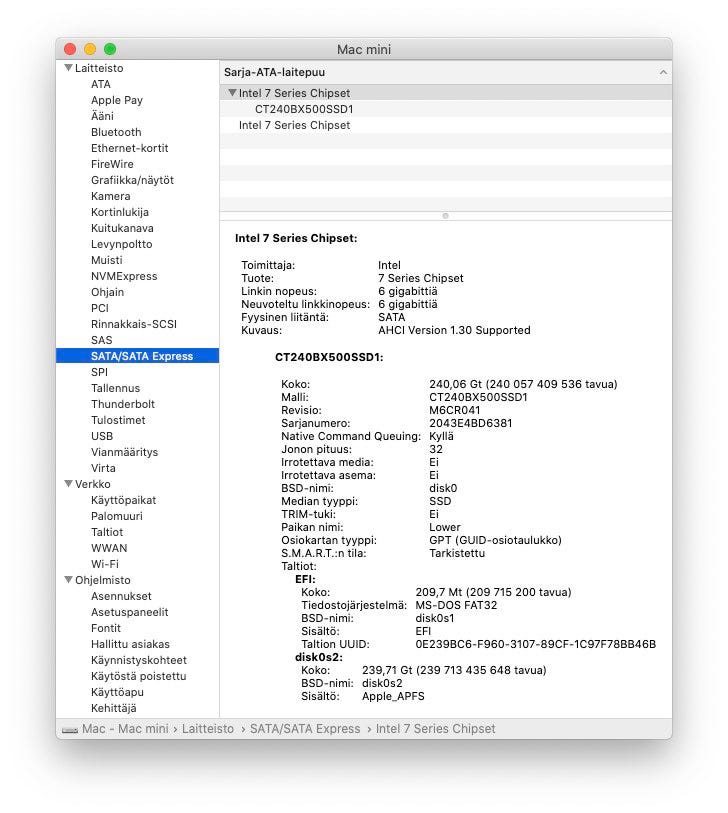Click the Mac computer icon in path bar
Screen dimensions: 728x813
[x=70, y=730]
